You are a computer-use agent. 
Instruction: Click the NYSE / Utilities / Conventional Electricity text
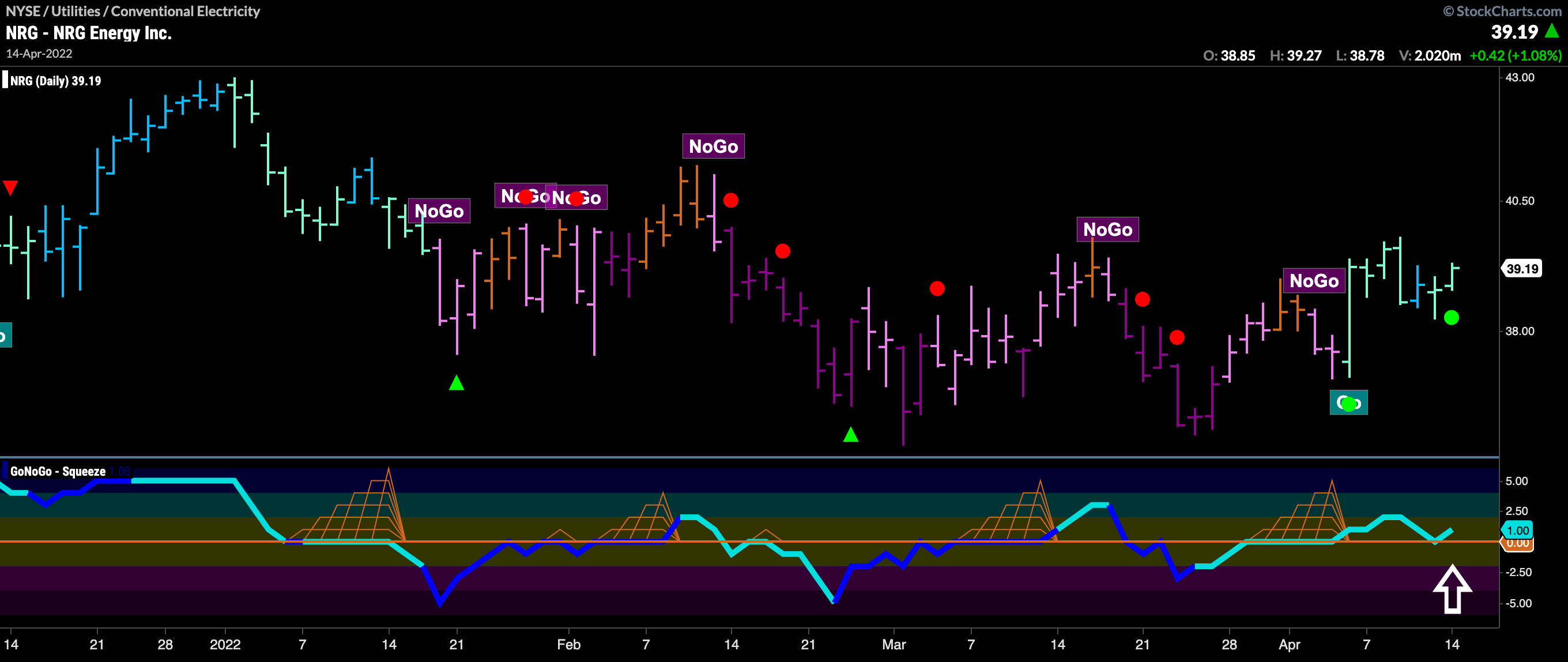[x=133, y=11]
